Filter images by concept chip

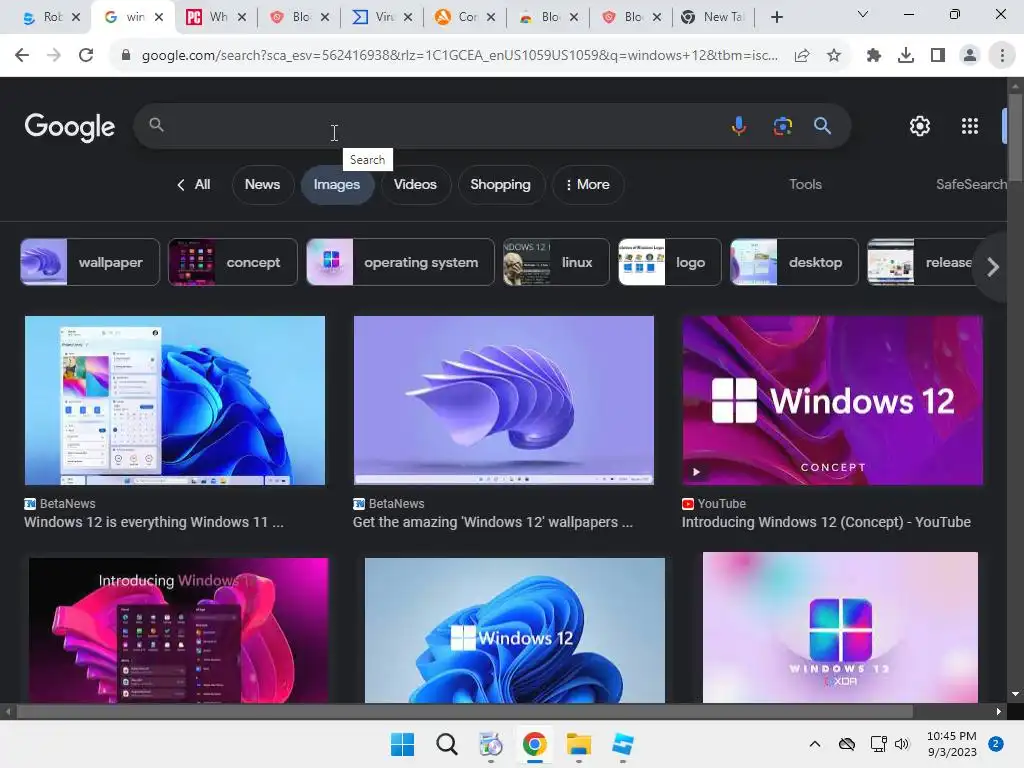click(x=232, y=263)
